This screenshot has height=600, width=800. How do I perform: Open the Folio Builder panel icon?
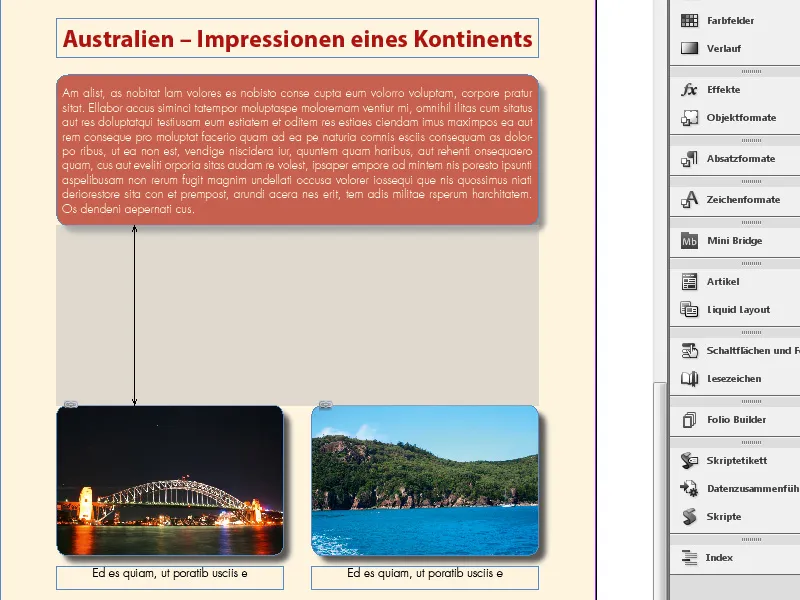pyautogui.click(x=689, y=419)
